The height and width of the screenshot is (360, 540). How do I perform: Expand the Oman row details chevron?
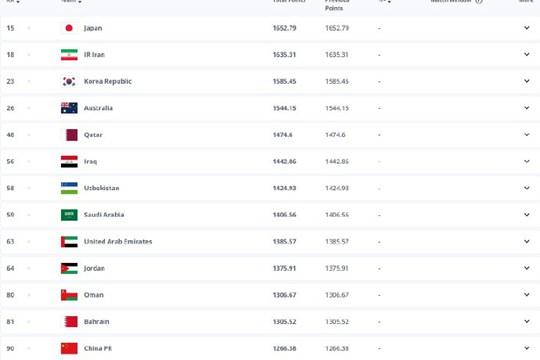click(x=527, y=295)
